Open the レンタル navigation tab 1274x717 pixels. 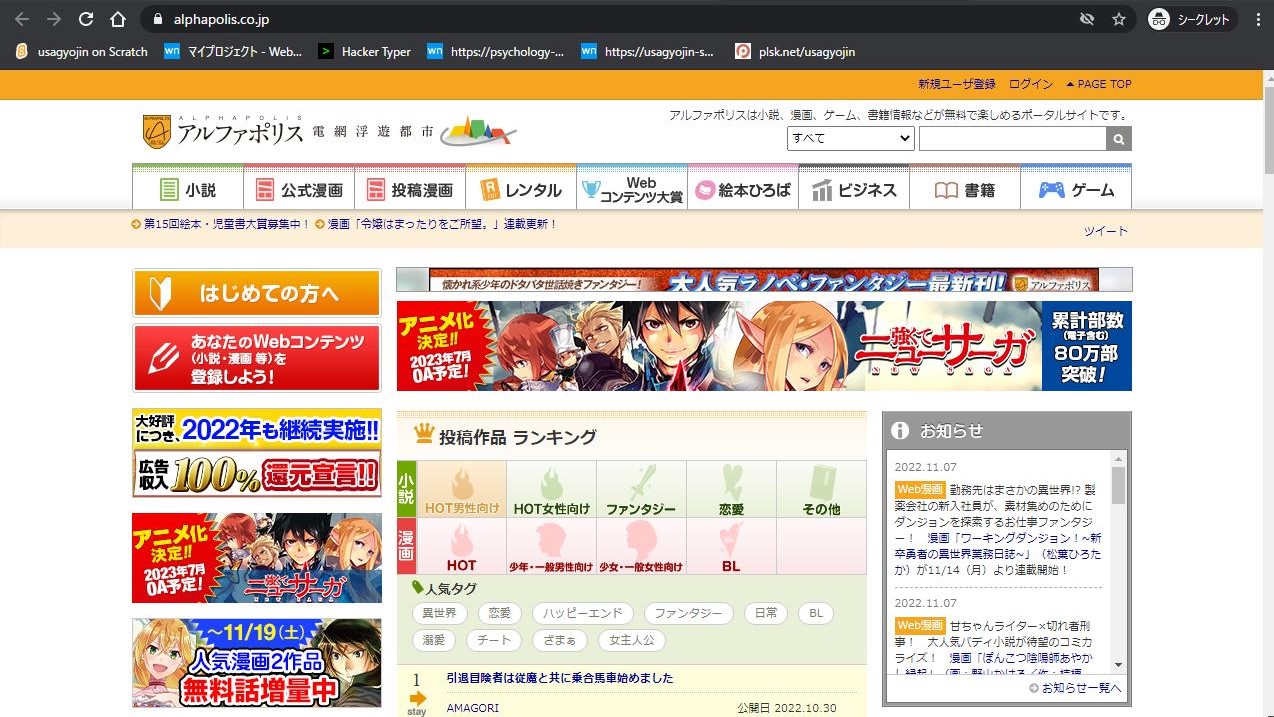click(x=521, y=189)
